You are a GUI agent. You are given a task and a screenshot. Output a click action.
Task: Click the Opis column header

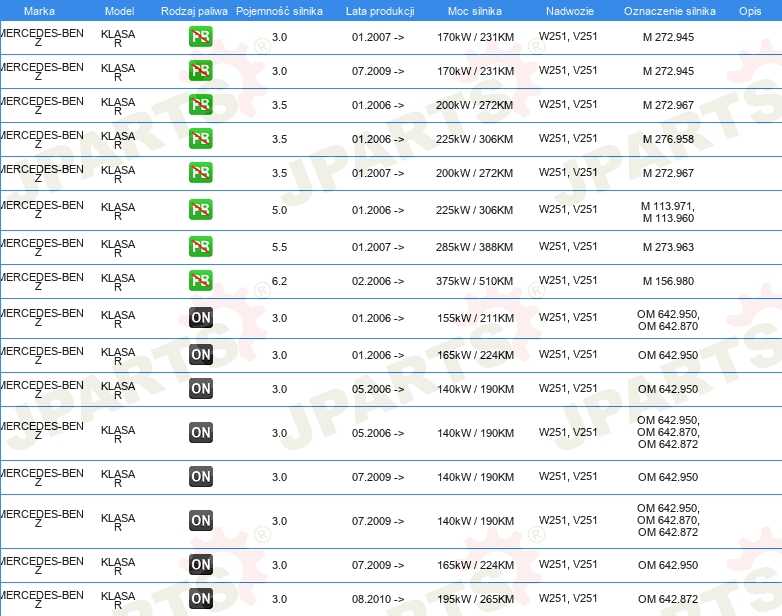pyautogui.click(x=750, y=11)
